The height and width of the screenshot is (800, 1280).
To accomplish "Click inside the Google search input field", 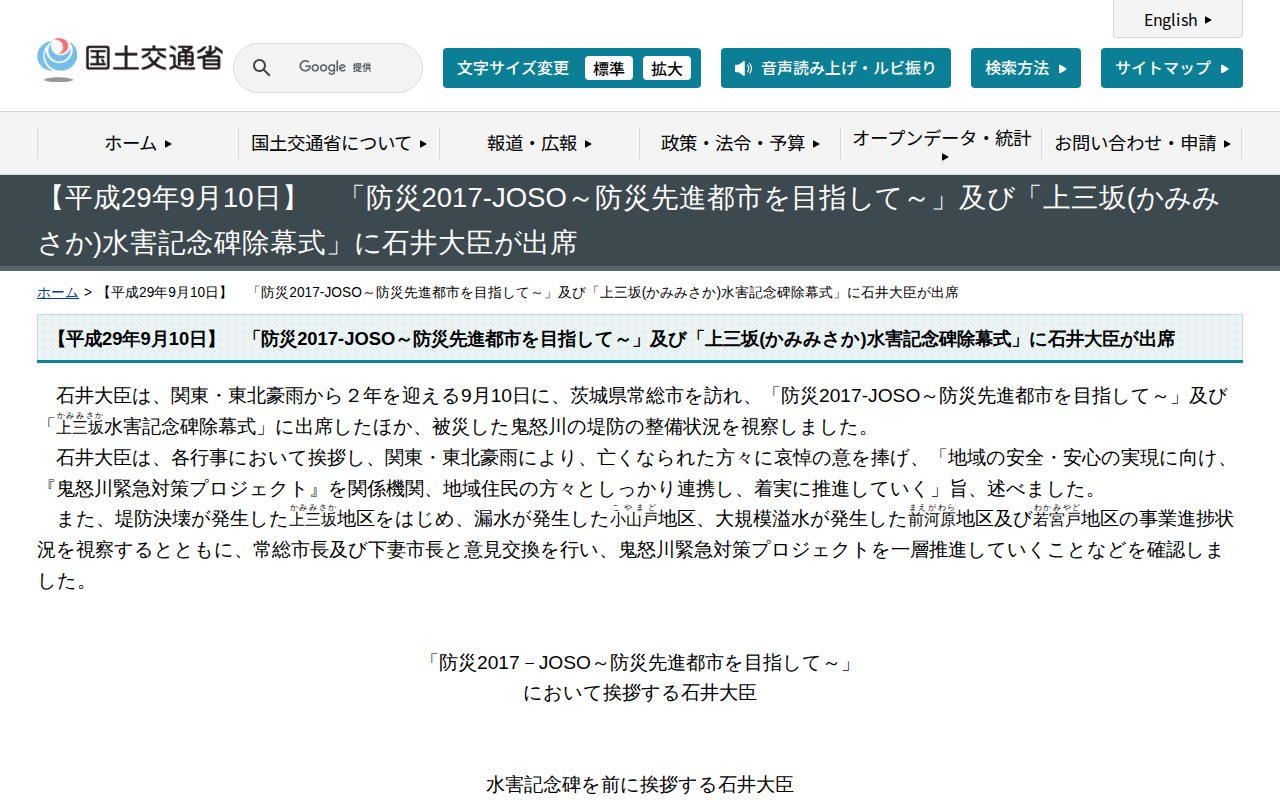I will 340,67.
